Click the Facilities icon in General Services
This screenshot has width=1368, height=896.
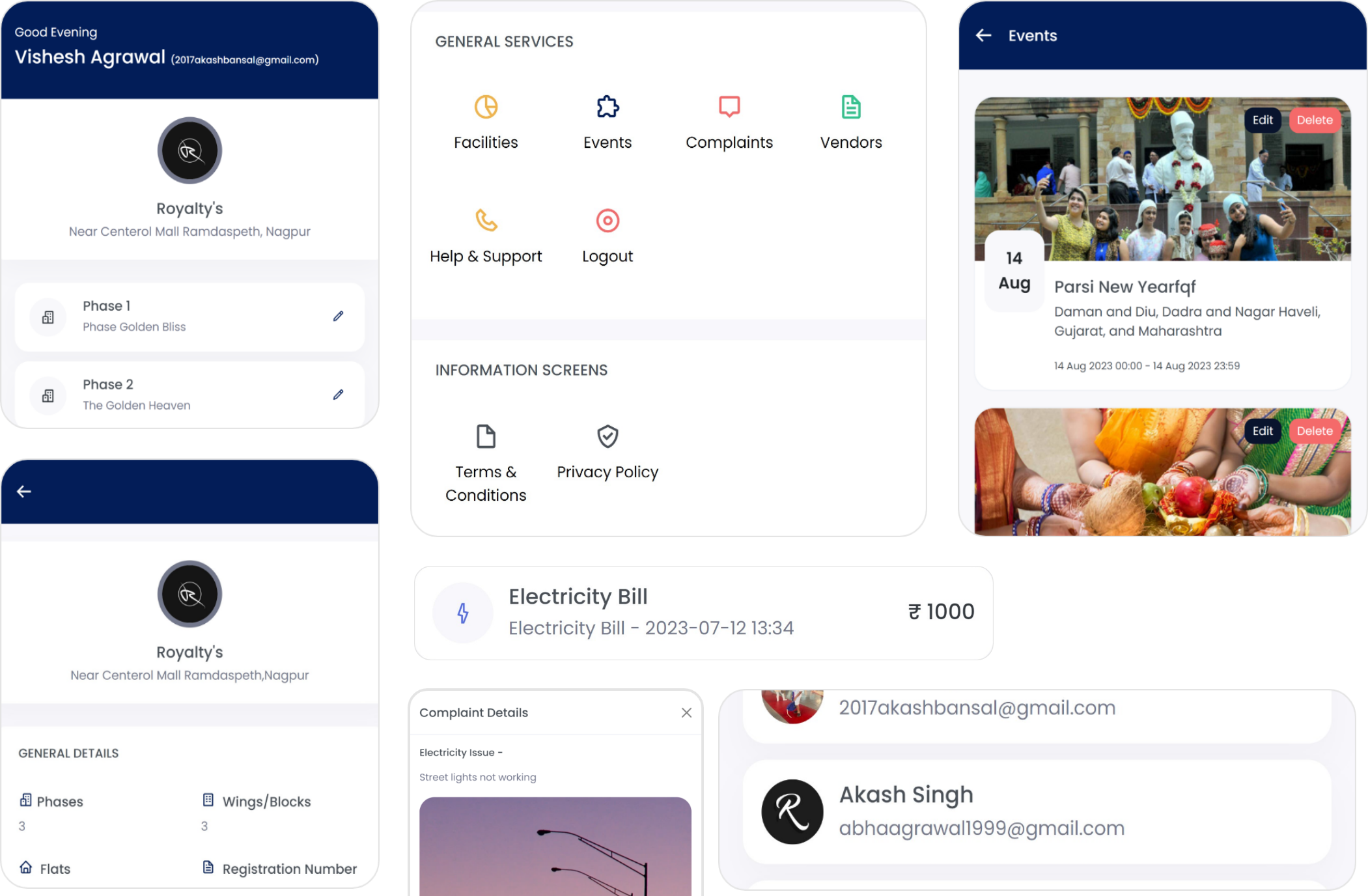click(x=486, y=106)
